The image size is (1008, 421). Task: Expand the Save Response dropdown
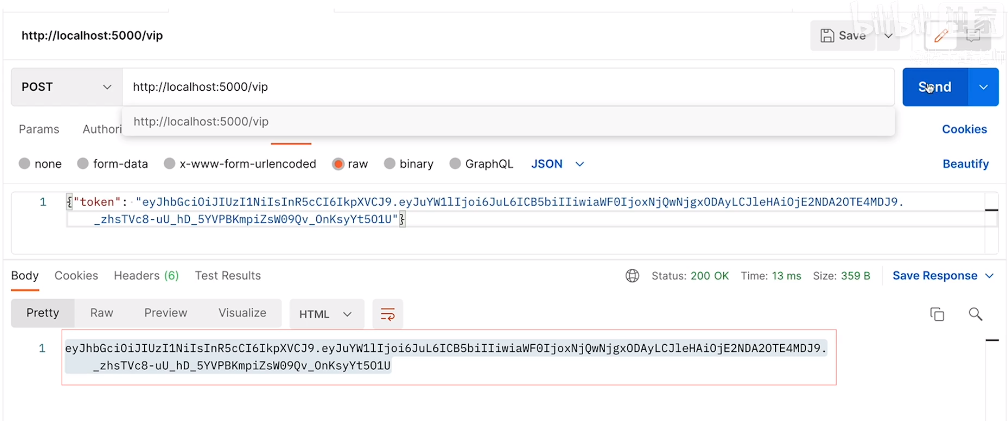[943, 276]
